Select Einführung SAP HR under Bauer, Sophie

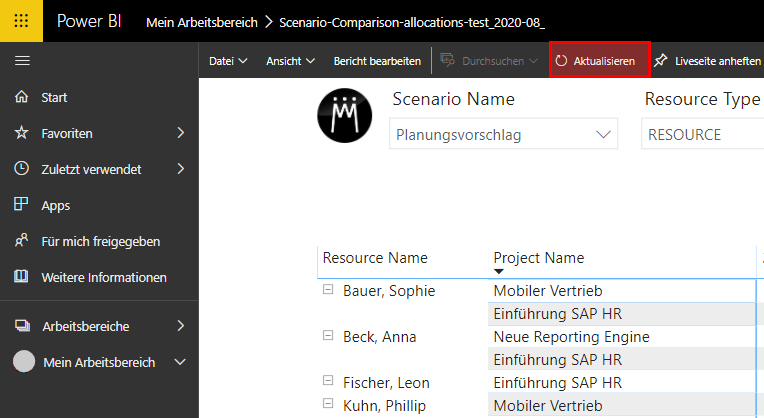(x=558, y=314)
